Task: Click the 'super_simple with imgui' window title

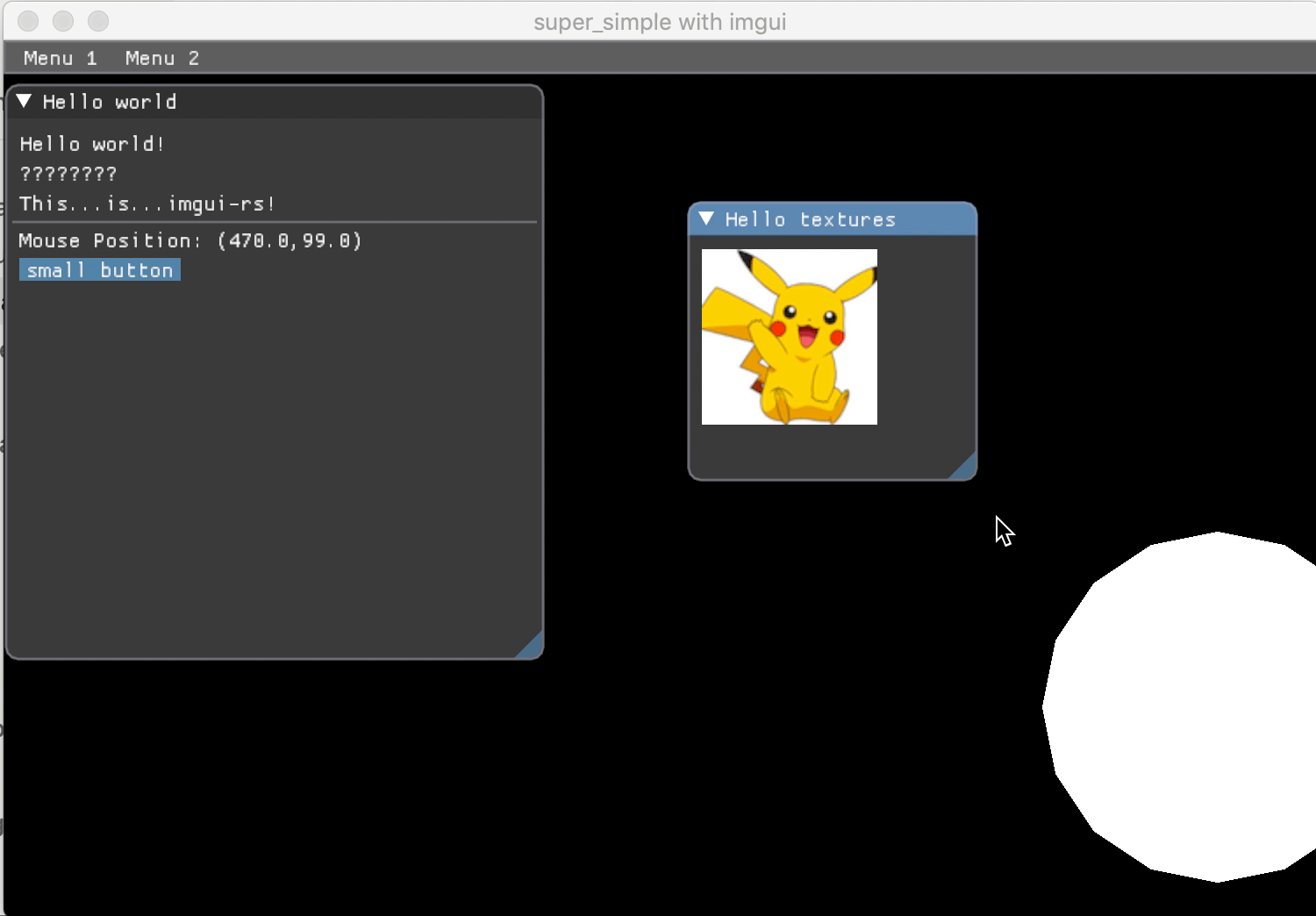Action: pyautogui.click(x=660, y=22)
